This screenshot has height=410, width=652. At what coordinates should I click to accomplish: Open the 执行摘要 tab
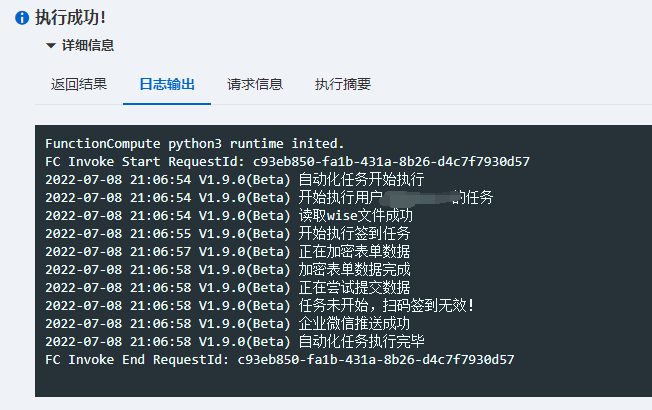(343, 85)
